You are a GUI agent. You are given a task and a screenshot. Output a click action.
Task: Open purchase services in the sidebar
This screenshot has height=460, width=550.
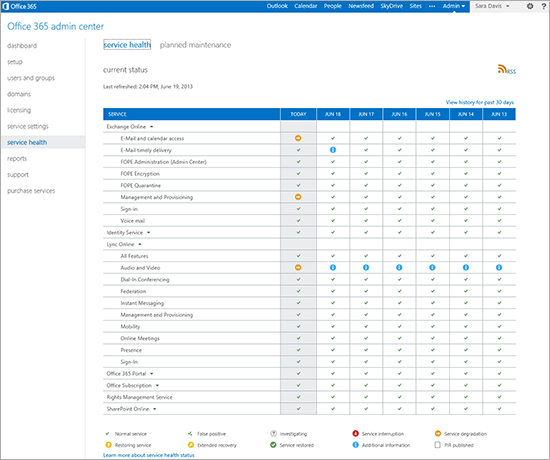pyautogui.click(x=31, y=191)
